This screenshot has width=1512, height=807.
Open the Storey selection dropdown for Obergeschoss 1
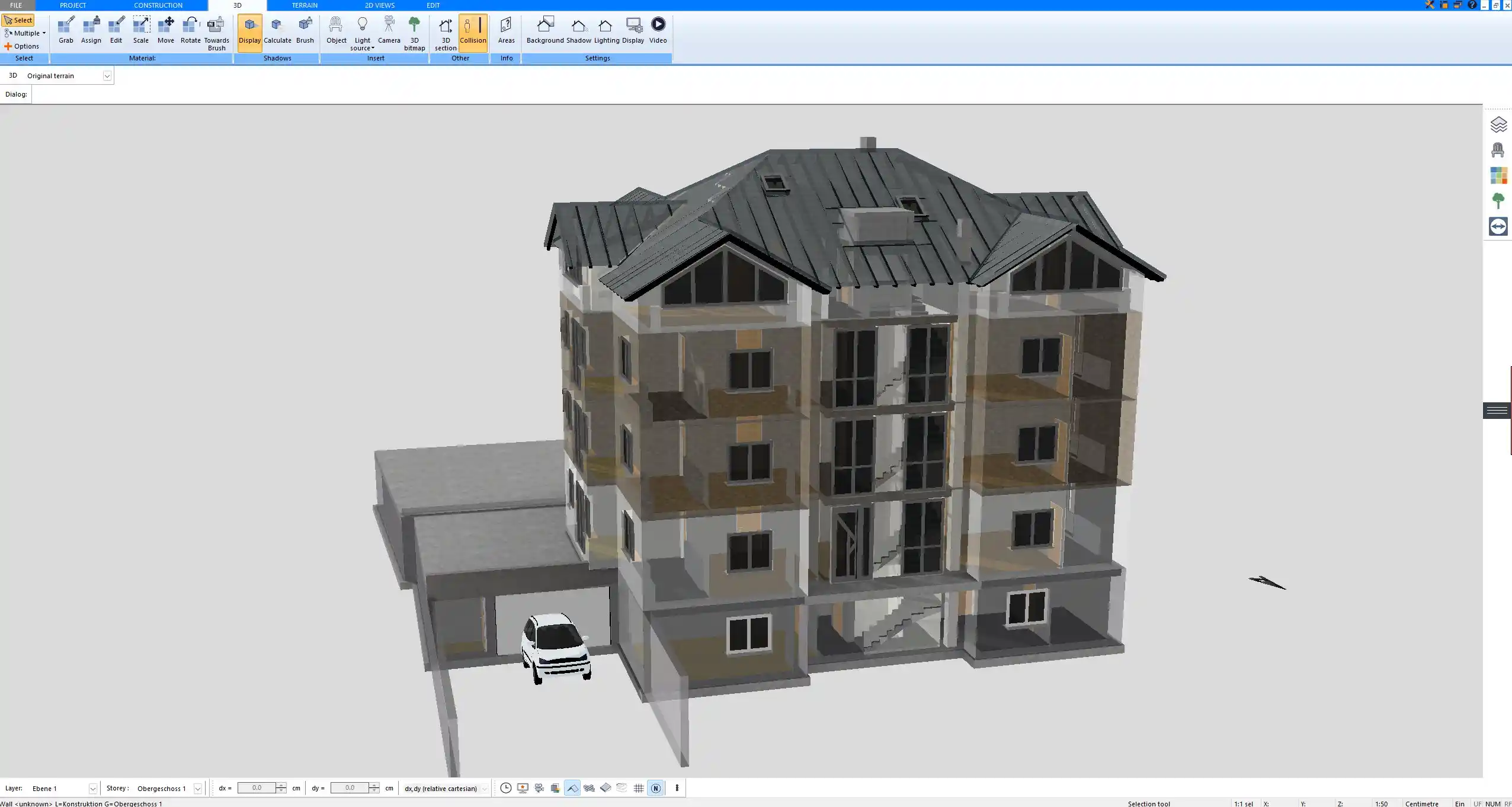pos(197,788)
